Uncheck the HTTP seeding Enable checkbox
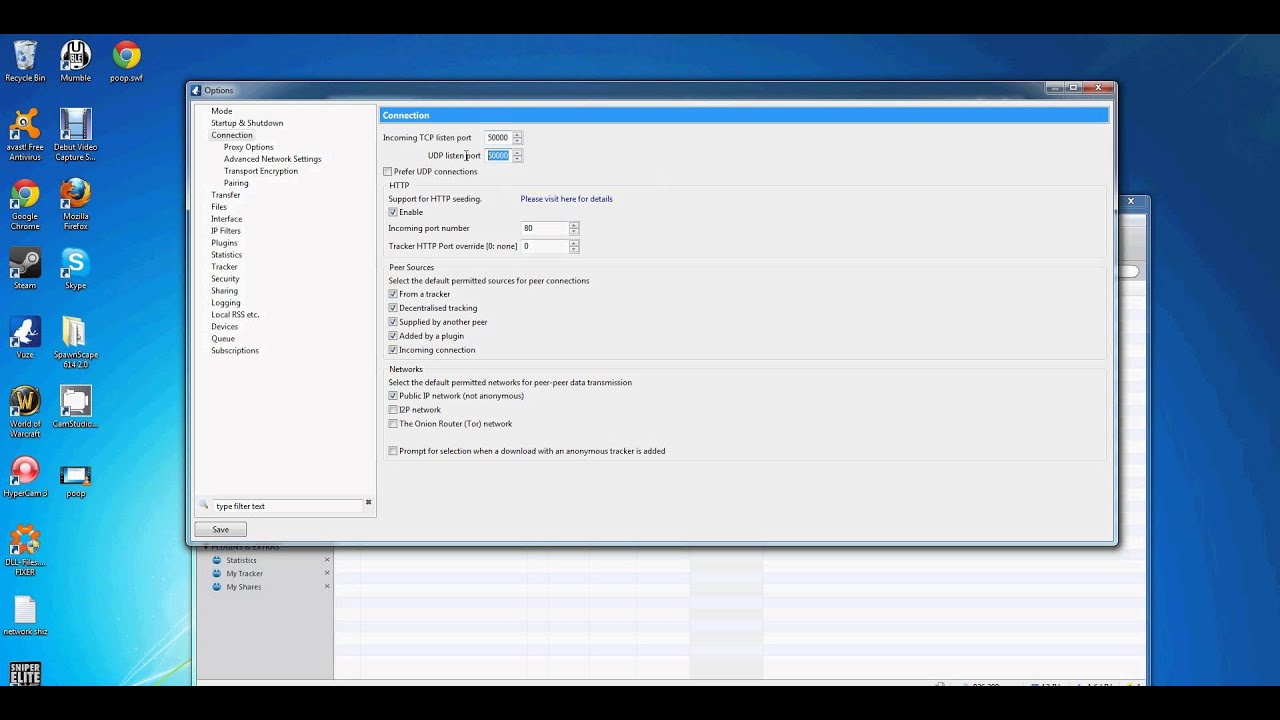The width and height of the screenshot is (1280, 720). click(393, 212)
